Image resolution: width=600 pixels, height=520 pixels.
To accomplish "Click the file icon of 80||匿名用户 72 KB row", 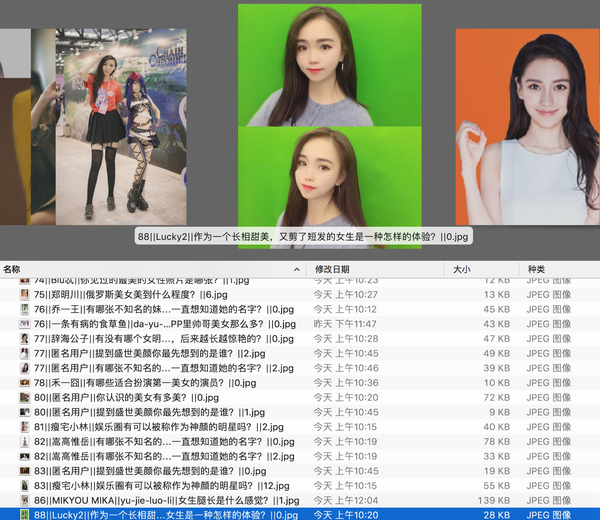I will click(x=24, y=398).
